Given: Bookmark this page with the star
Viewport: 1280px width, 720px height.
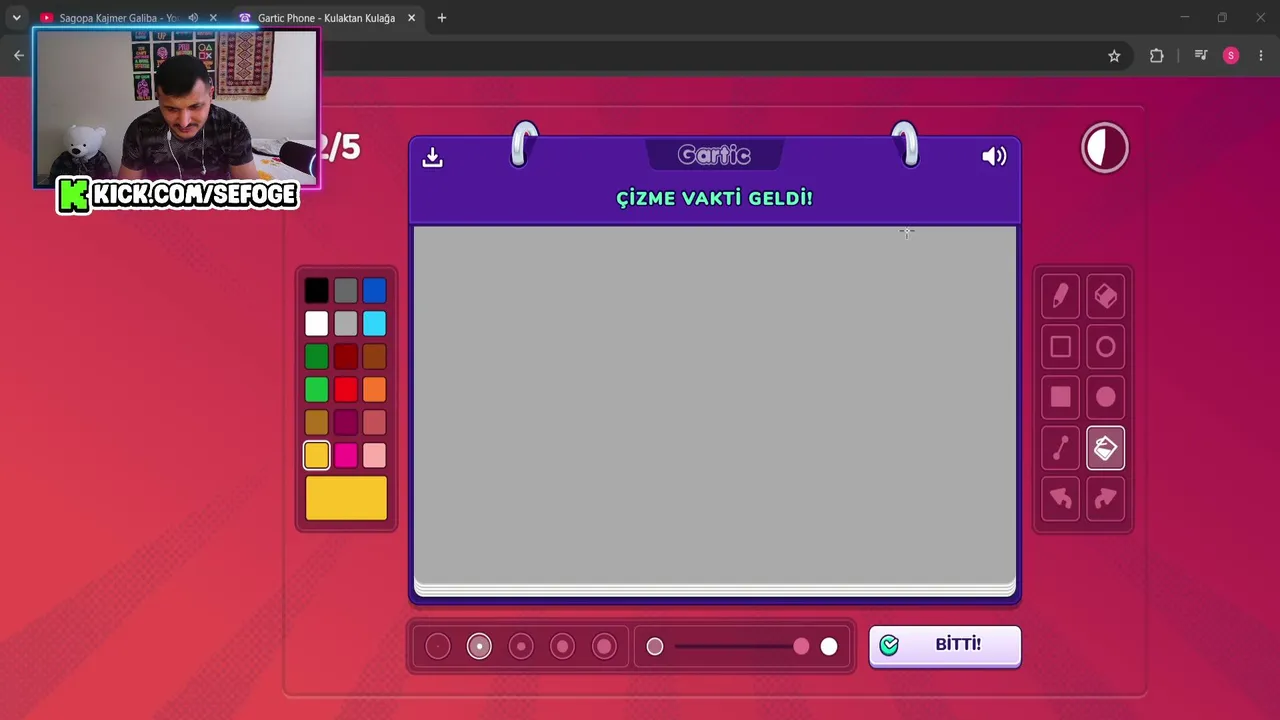Looking at the screenshot, I should point(1114,56).
